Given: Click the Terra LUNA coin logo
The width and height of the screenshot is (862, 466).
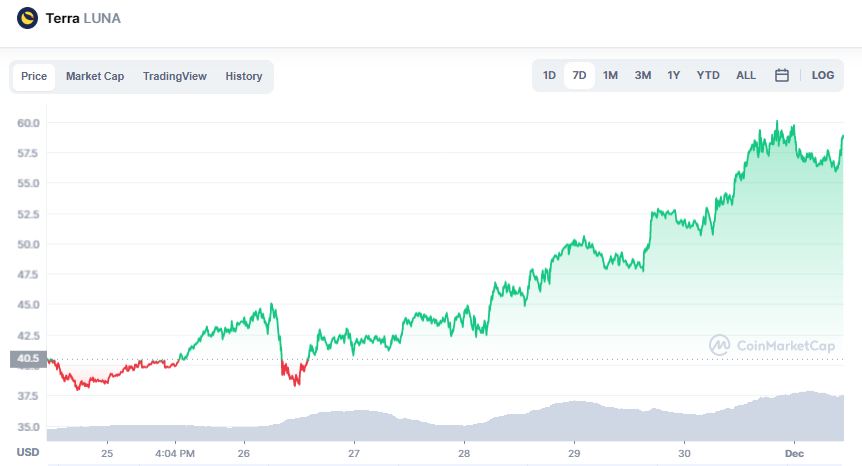Looking at the screenshot, I should tap(28, 18).
